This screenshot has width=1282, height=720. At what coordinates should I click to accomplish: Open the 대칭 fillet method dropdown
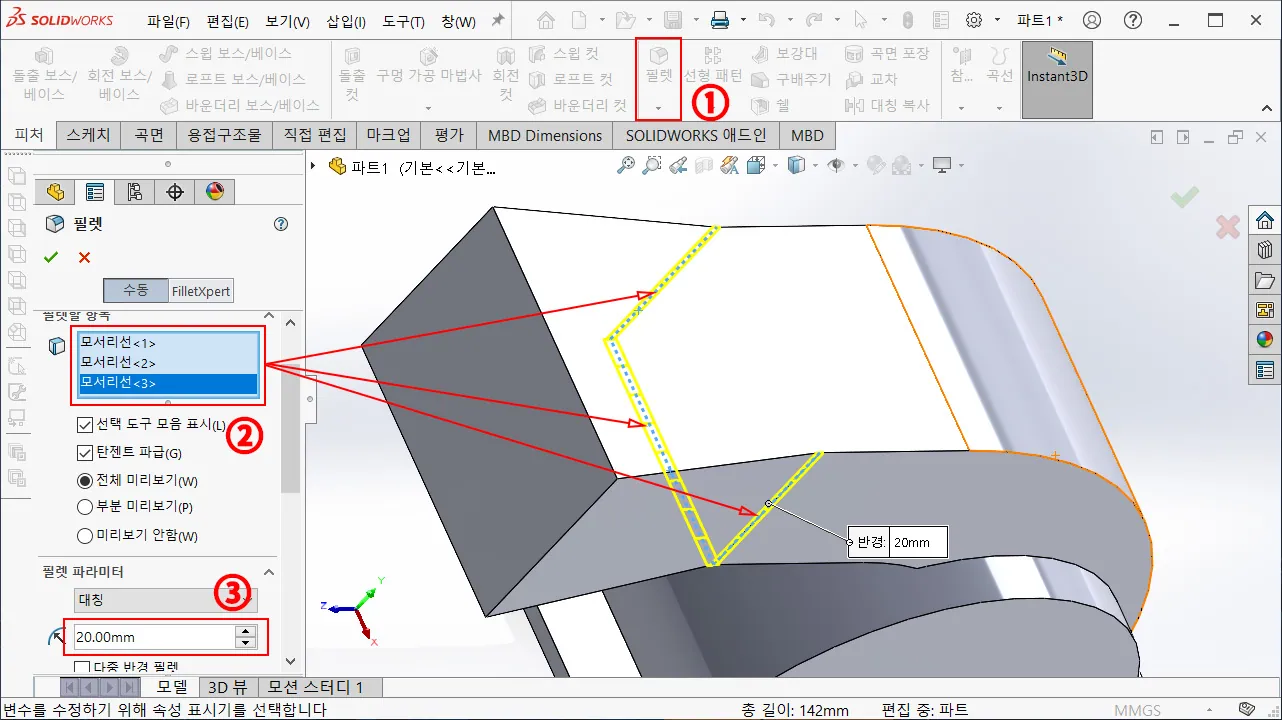(x=166, y=600)
